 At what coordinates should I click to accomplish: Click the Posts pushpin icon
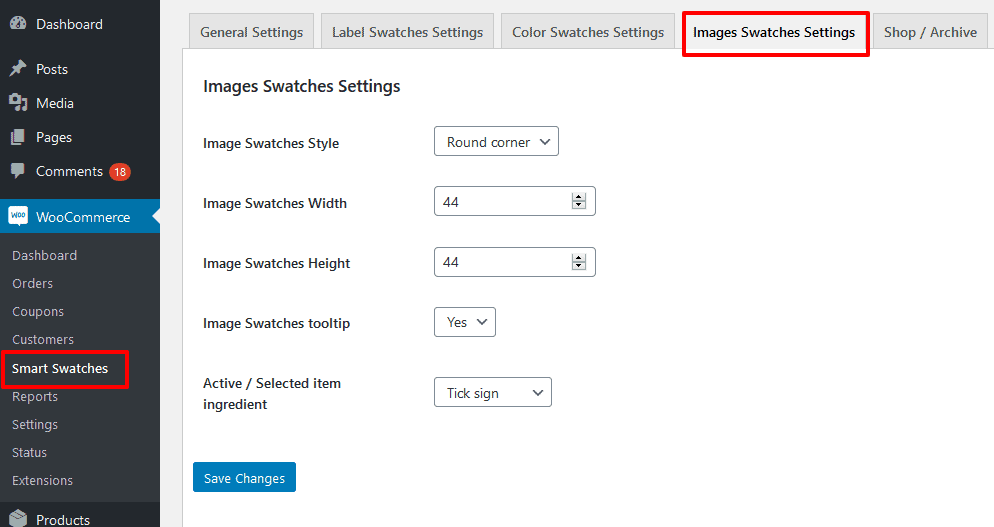[18, 69]
